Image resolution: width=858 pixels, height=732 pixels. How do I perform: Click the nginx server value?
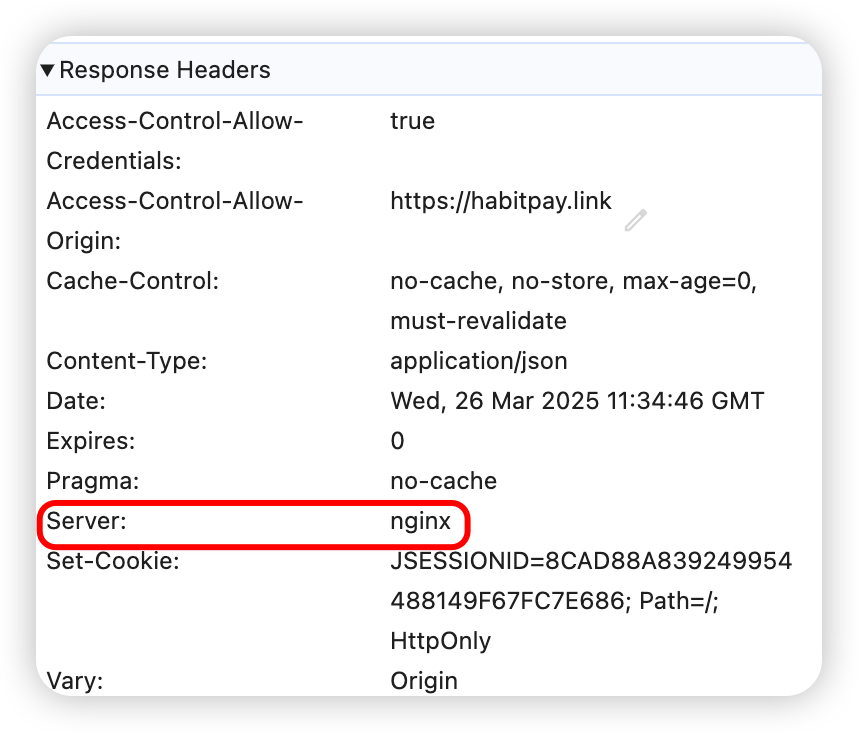[420, 521]
